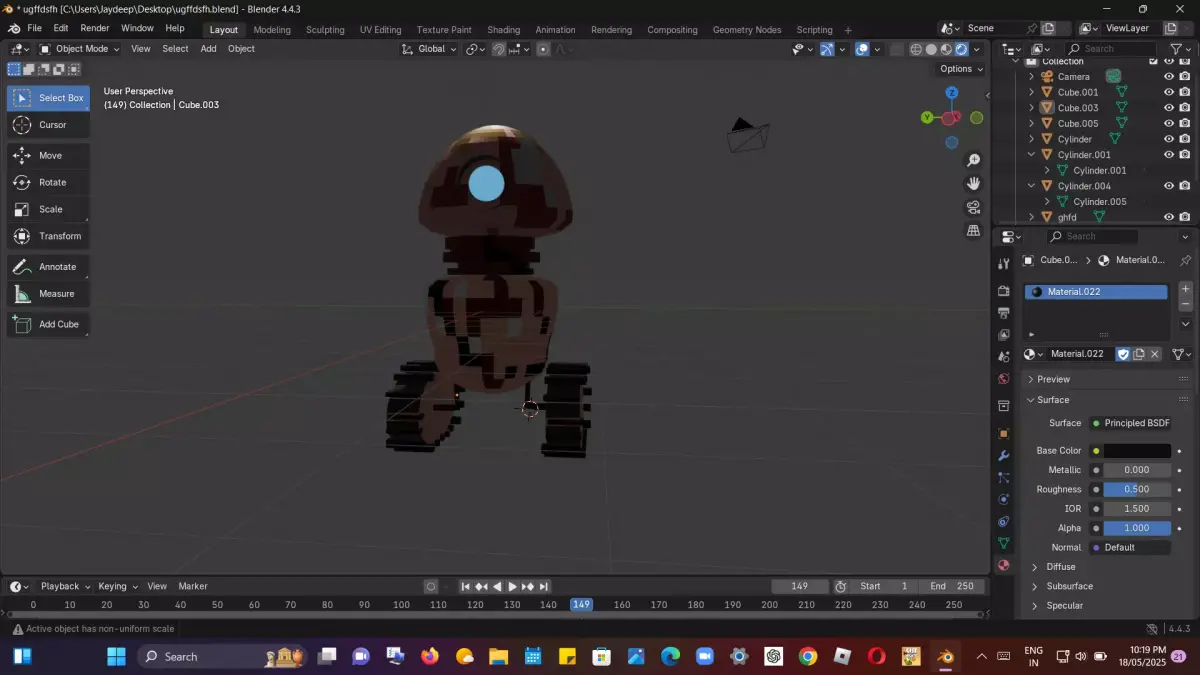
Task: Select the Cursor tool
Action: pos(48,125)
